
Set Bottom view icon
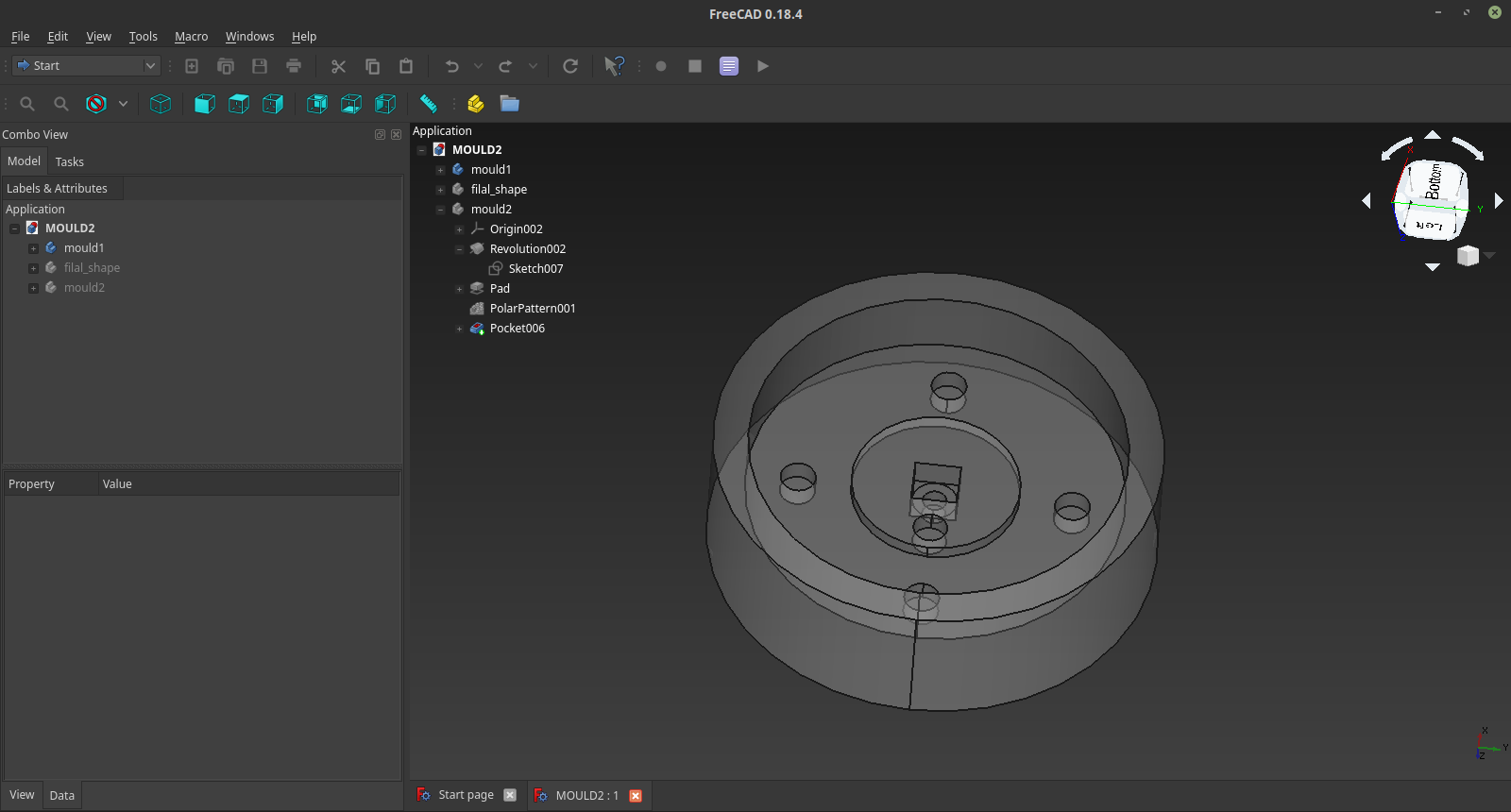coord(351,104)
